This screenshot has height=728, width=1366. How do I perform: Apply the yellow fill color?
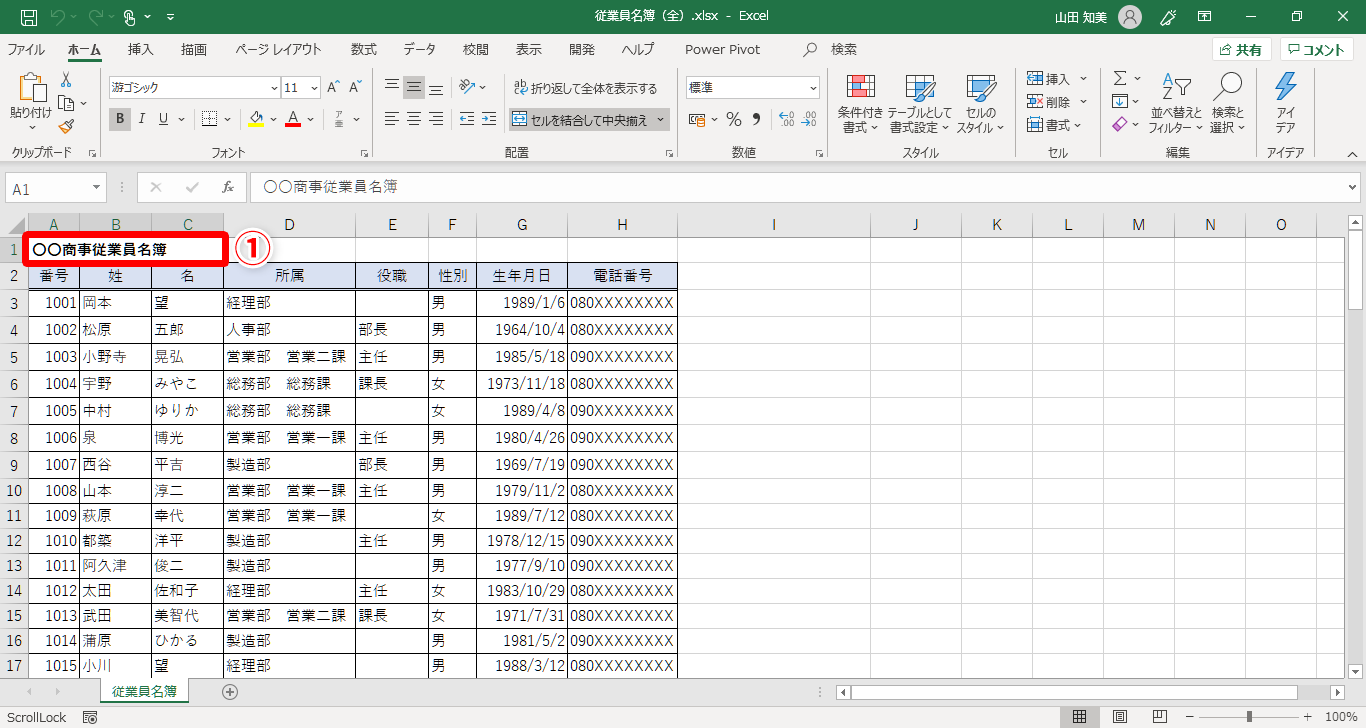tap(255, 120)
